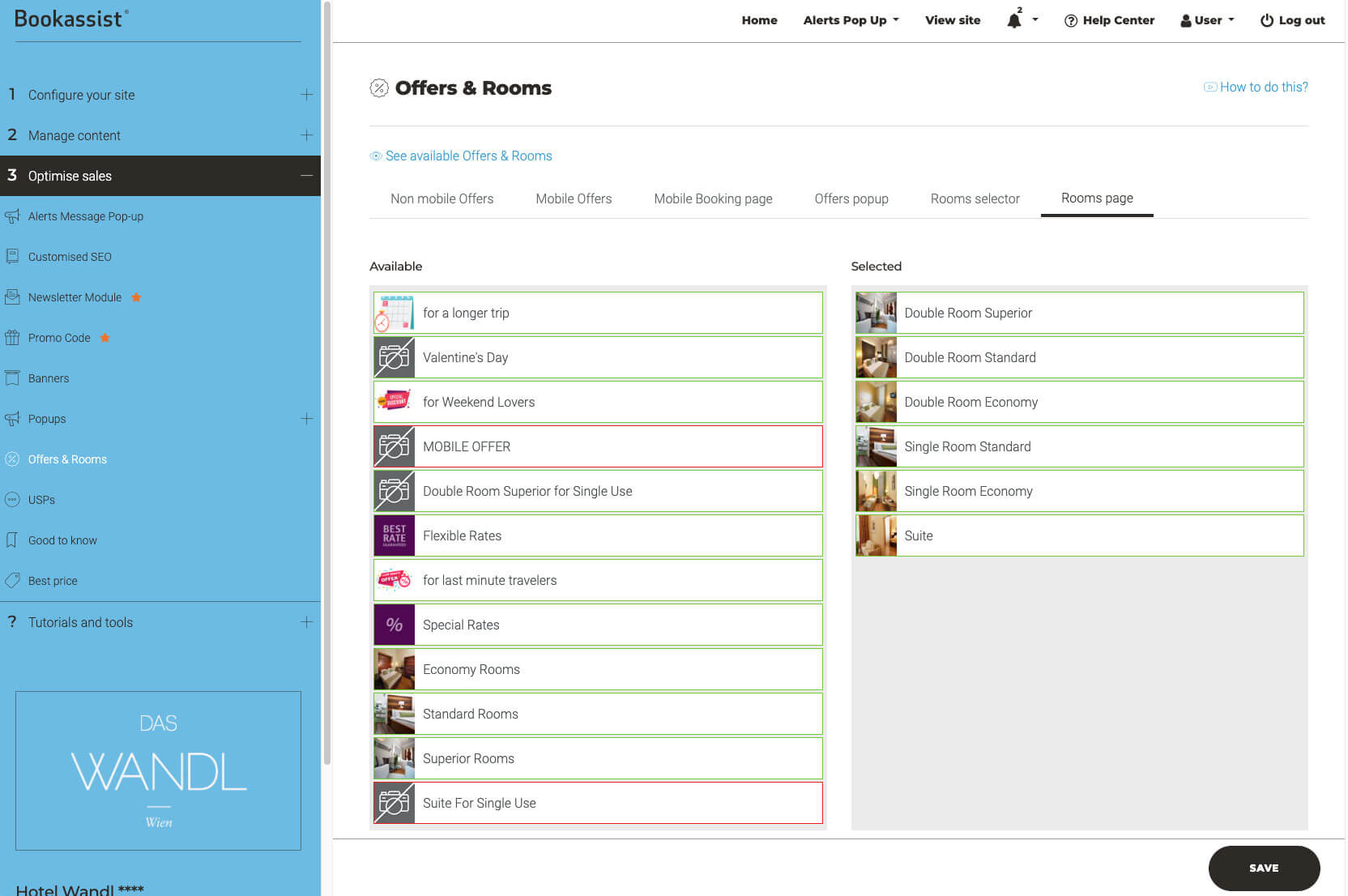This screenshot has width=1348, height=896.
Task: Click the Help Center question mark icon
Action: [1071, 20]
